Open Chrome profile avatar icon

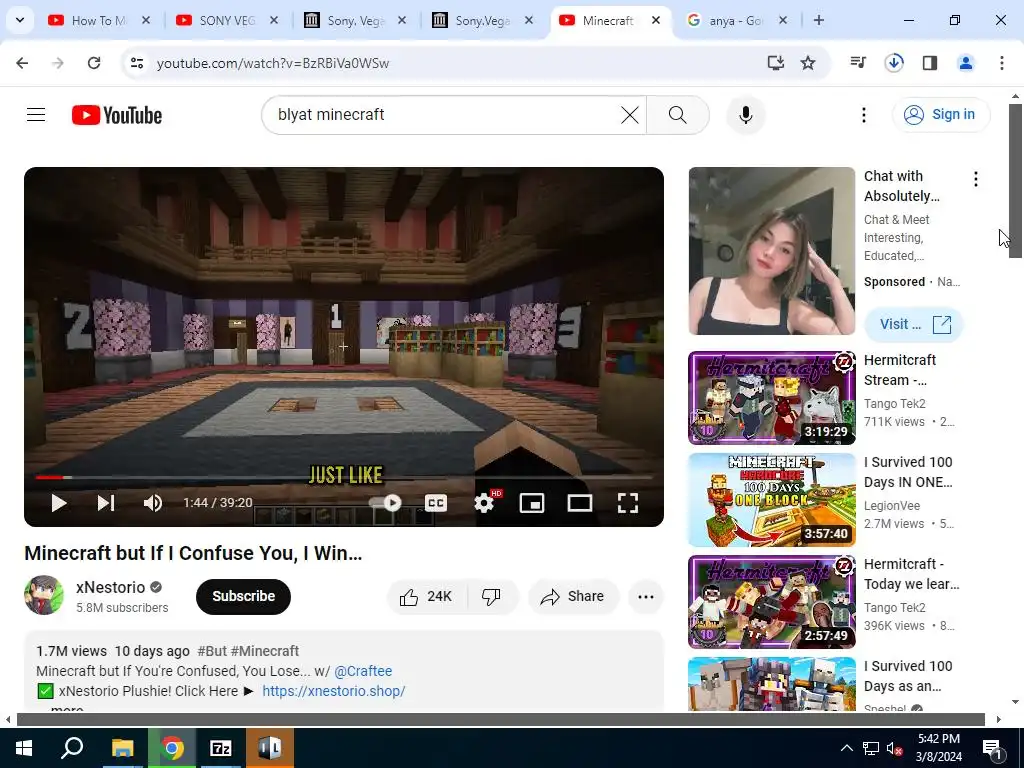point(966,63)
